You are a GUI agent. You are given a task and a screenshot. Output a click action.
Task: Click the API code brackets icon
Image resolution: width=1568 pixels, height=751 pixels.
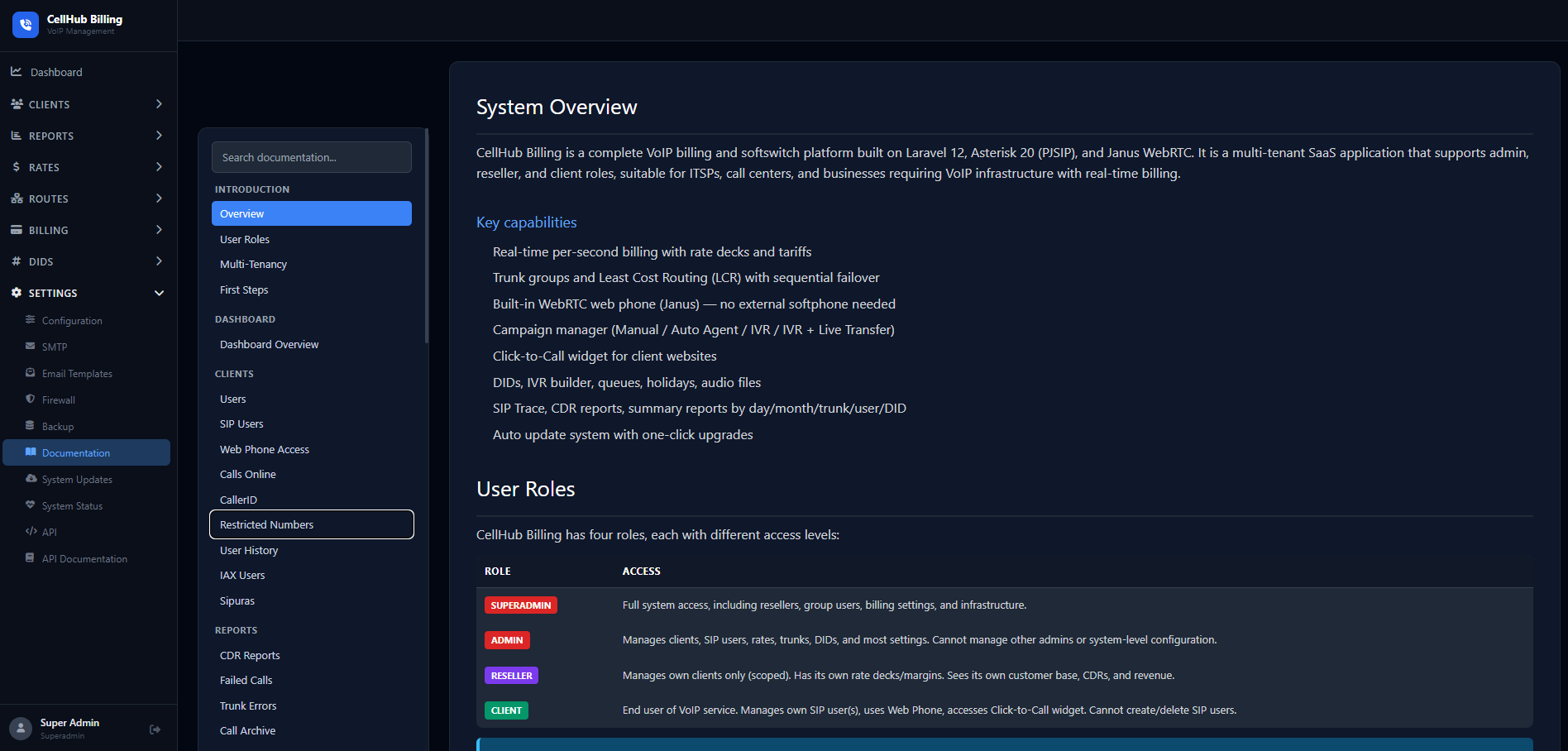pos(31,532)
